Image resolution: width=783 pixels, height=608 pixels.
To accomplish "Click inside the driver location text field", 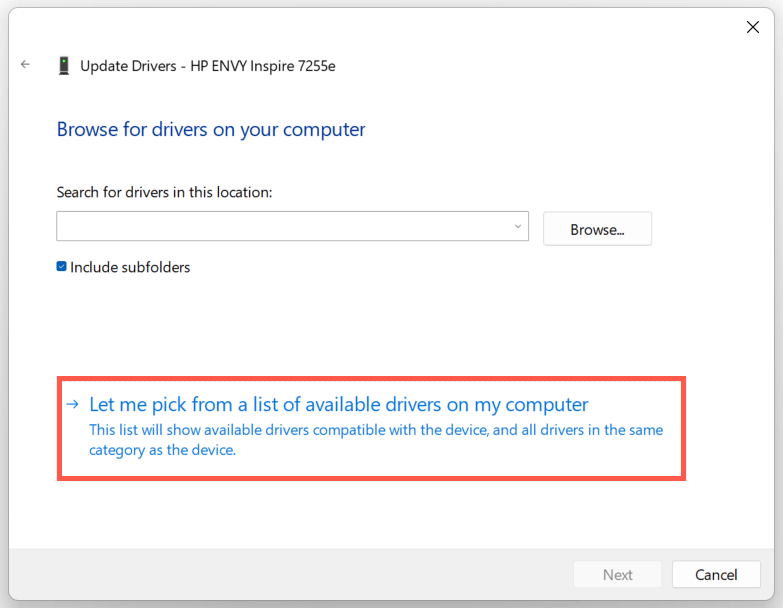I will [280, 226].
